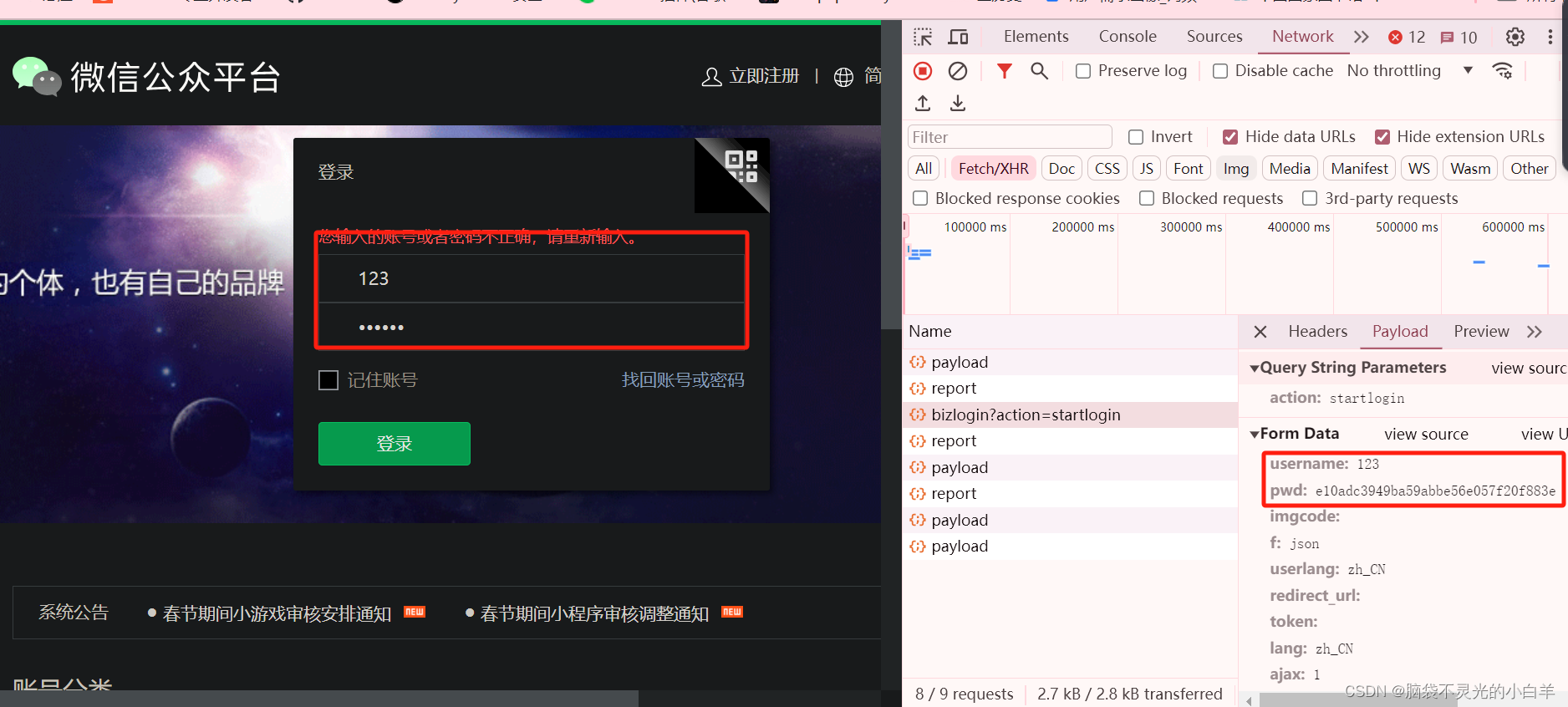Toggle the Invert filter checkbox
1568x707 pixels.
click(x=1136, y=137)
